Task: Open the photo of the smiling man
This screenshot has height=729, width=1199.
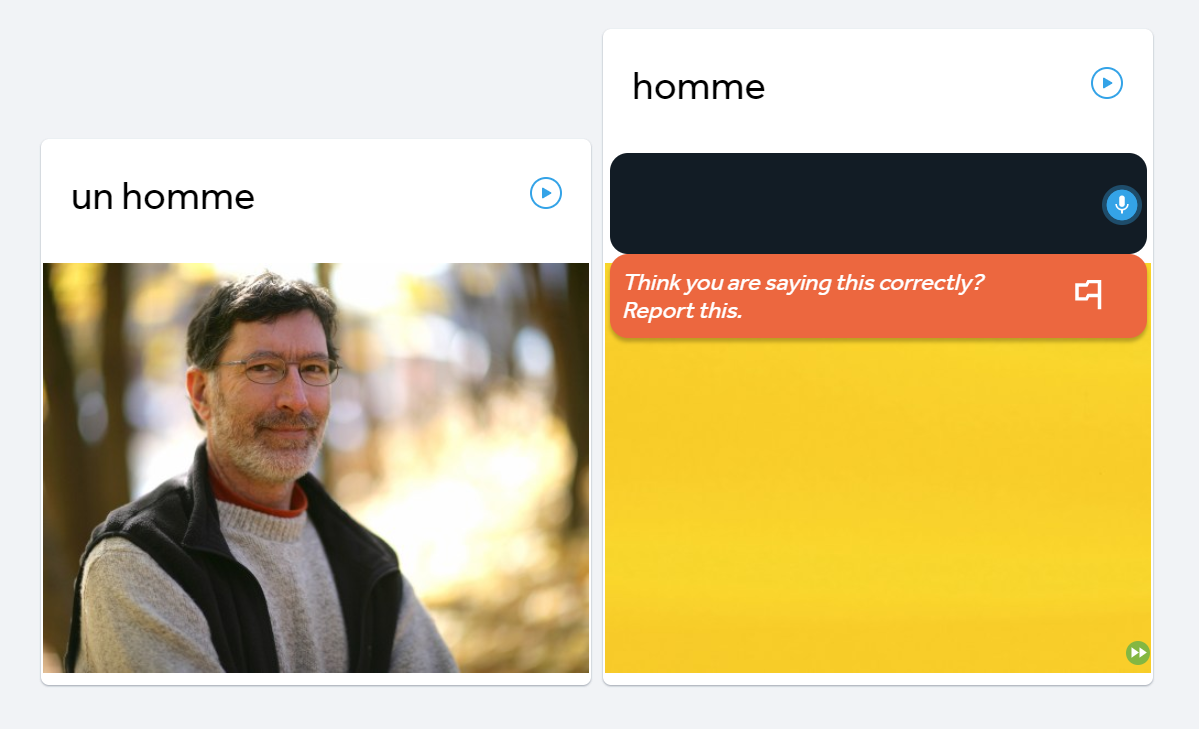Action: (x=316, y=468)
